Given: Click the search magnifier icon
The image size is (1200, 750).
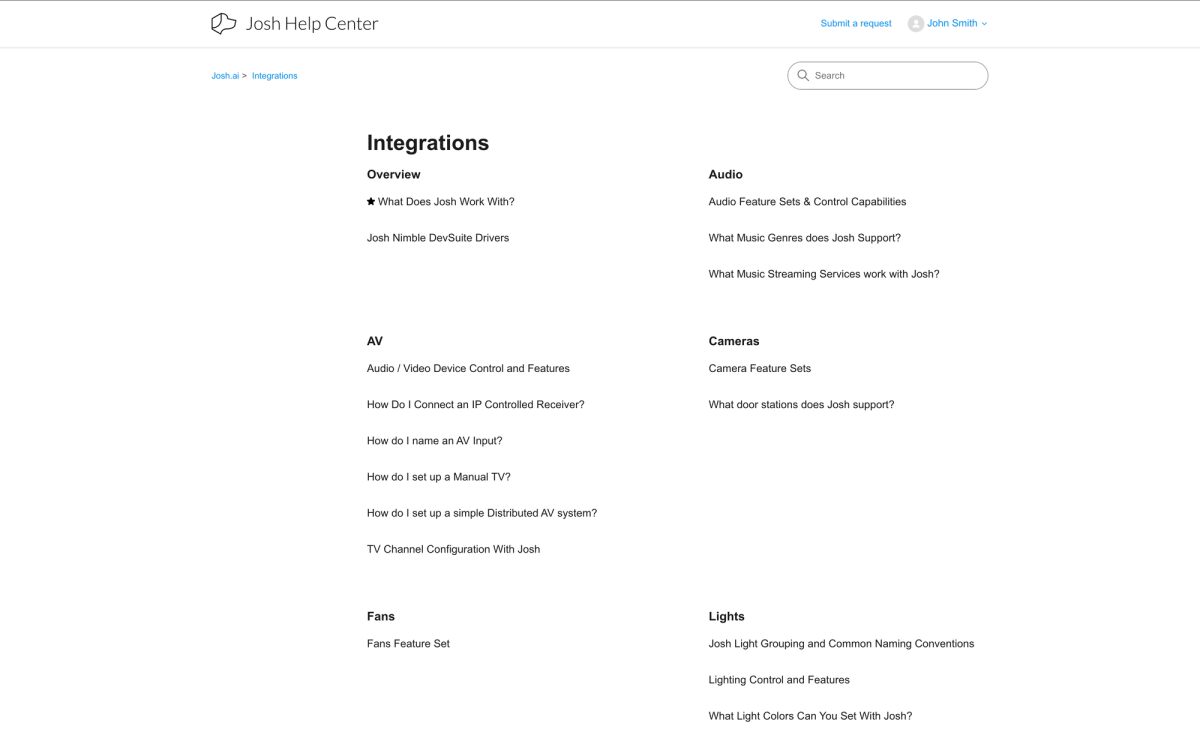Looking at the screenshot, I should (x=803, y=75).
